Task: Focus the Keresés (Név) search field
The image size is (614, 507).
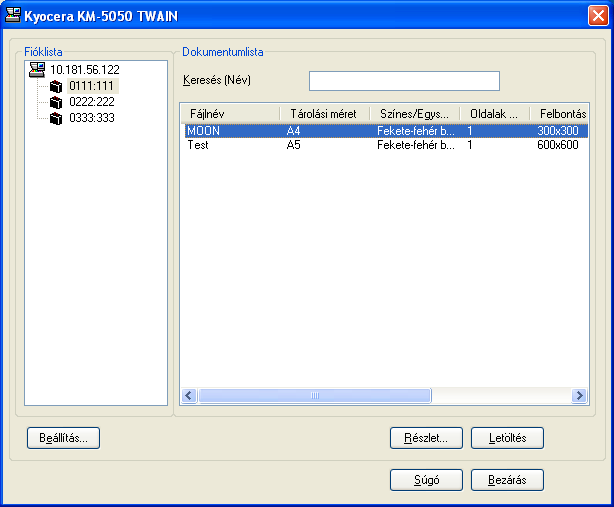Action: [x=404, y=81]
